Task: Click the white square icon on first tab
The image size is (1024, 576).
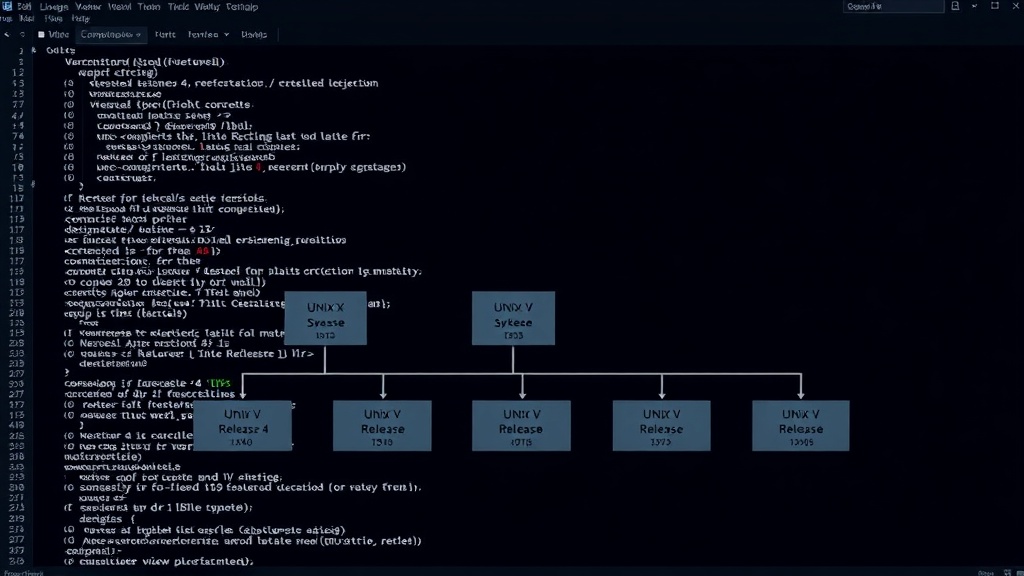Action: [x=41, y=35]
